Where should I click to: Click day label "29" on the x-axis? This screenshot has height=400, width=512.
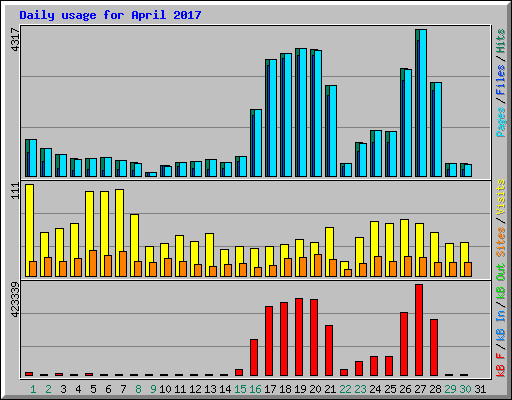pos(450,389)
